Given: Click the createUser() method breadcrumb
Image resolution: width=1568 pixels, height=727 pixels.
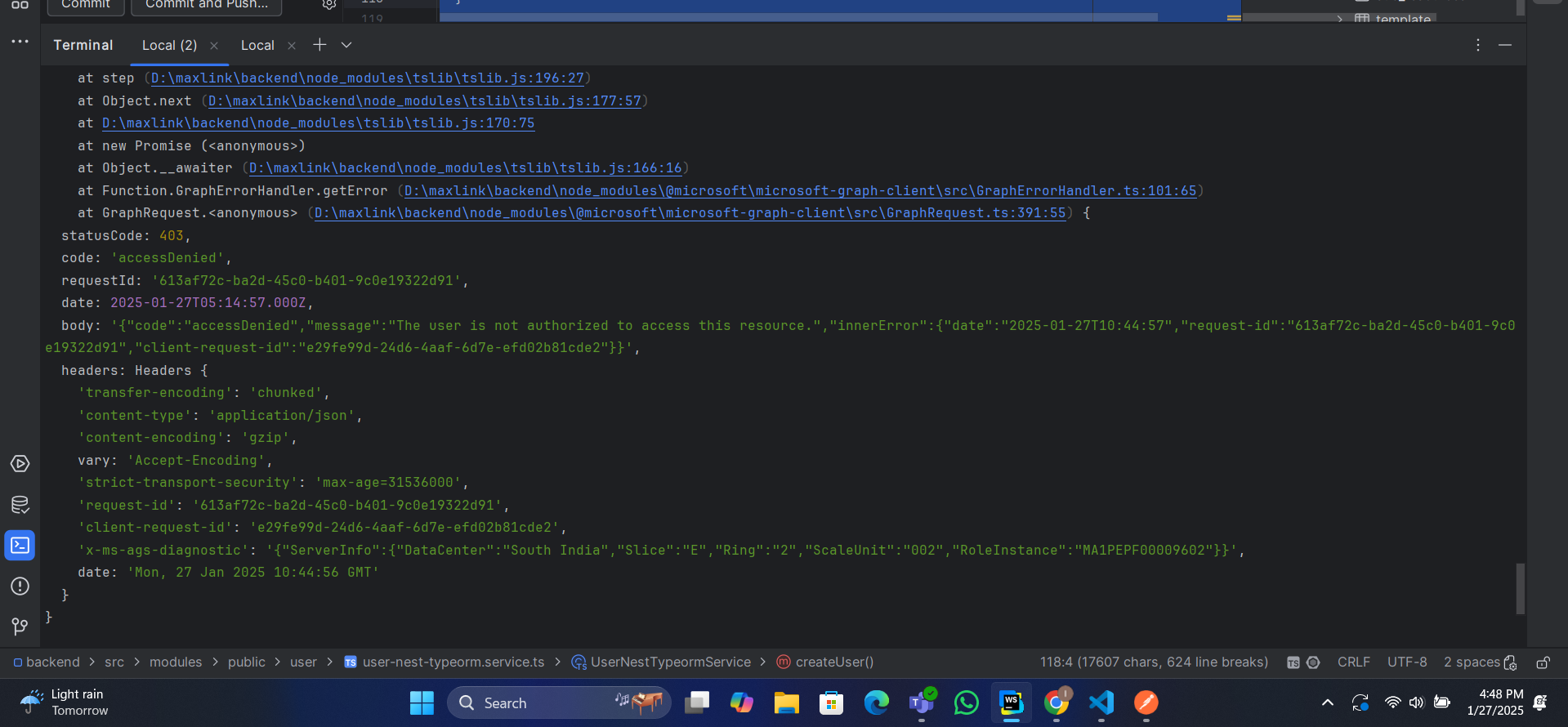Looking at the screenshot, I should tap(824, 662).
